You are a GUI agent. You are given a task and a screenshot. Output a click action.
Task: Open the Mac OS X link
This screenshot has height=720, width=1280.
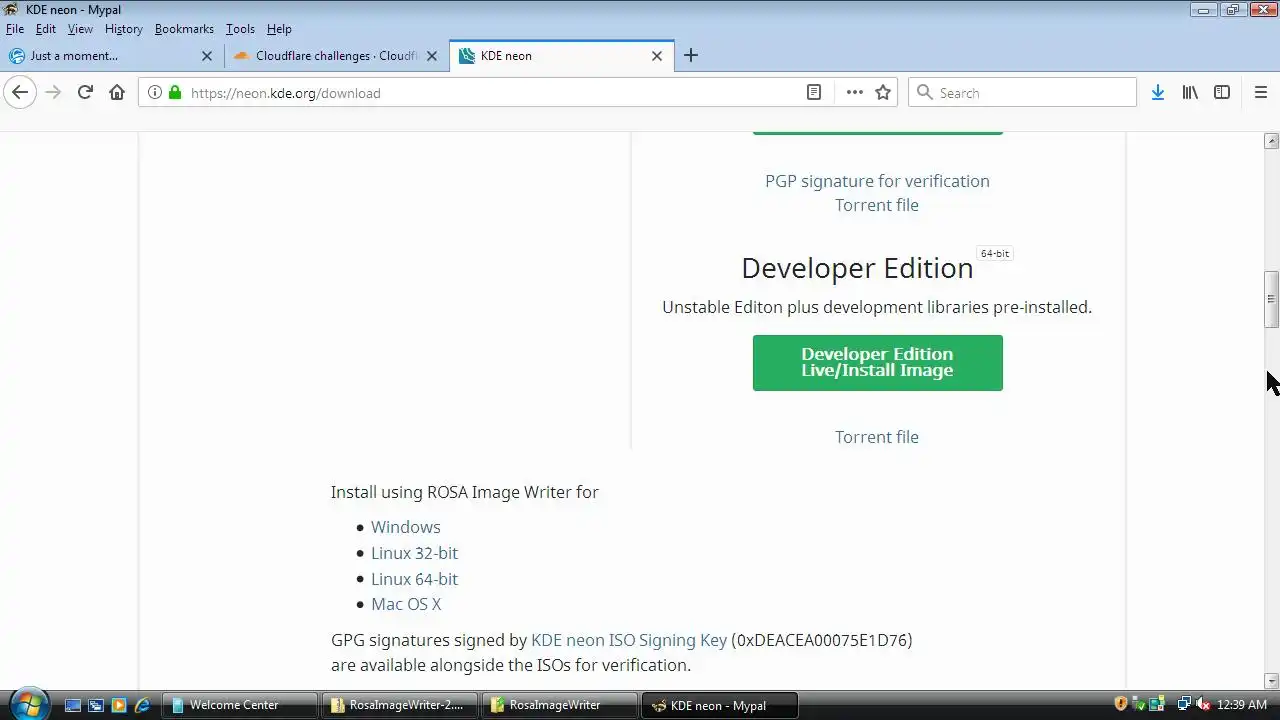[x=406, y=604]
